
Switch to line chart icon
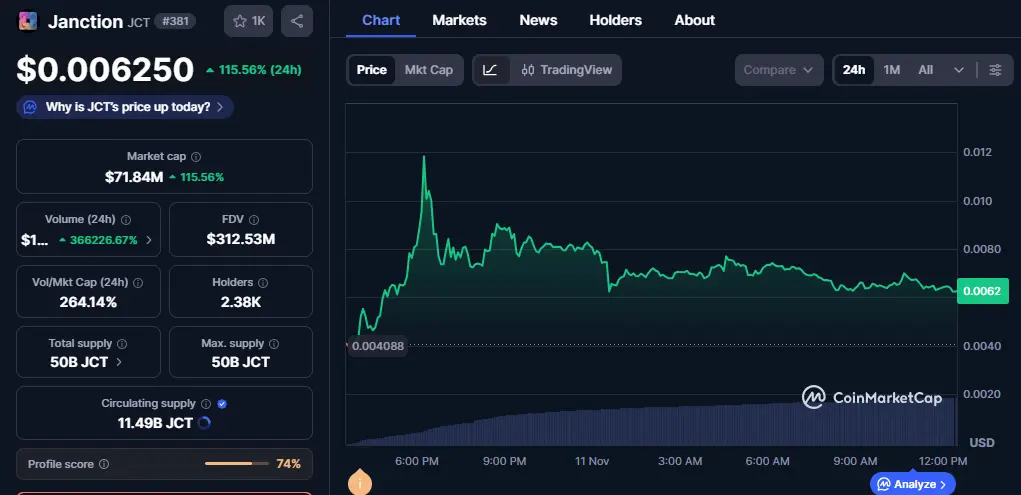point(490,70)
